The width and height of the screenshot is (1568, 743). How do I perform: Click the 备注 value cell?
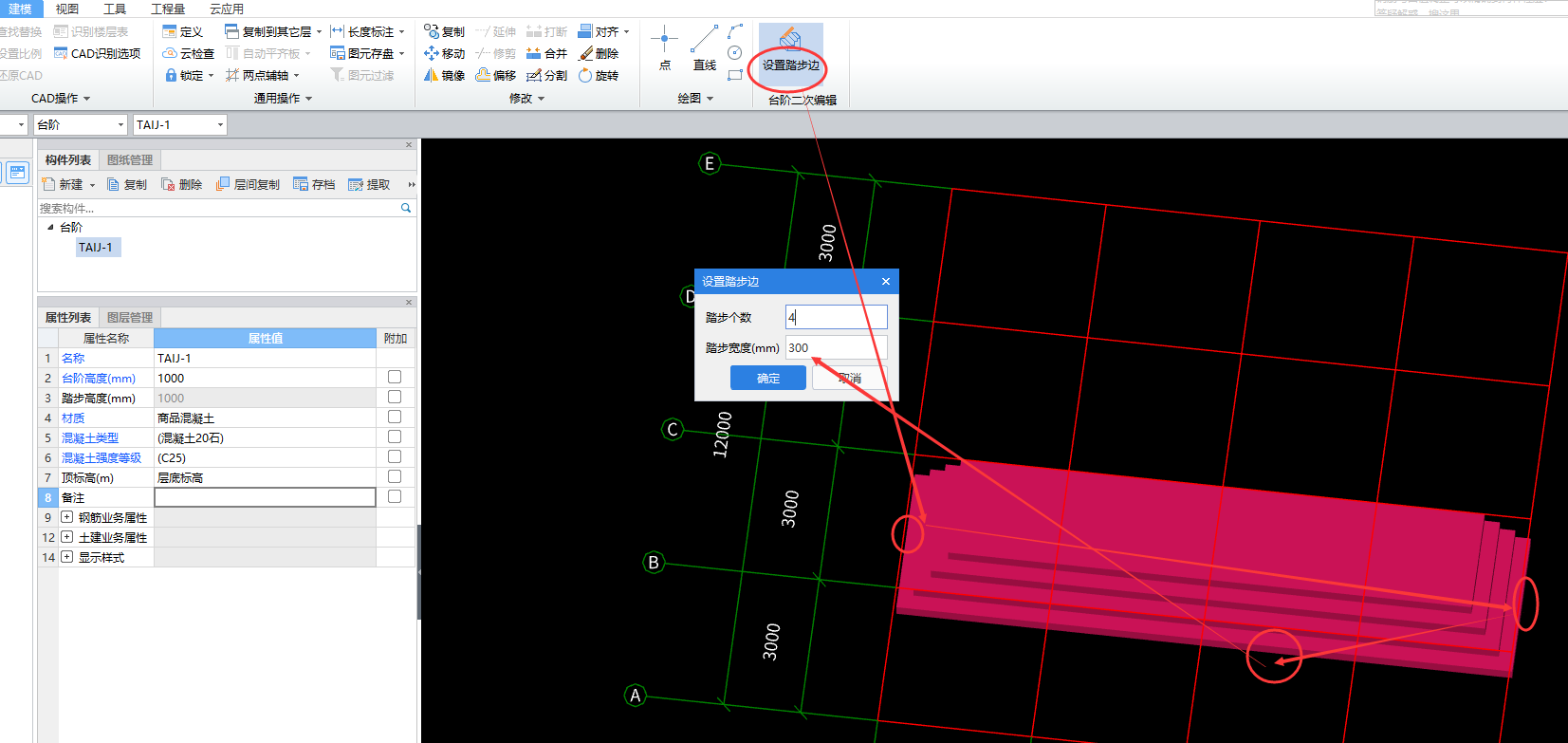point(266,497)
